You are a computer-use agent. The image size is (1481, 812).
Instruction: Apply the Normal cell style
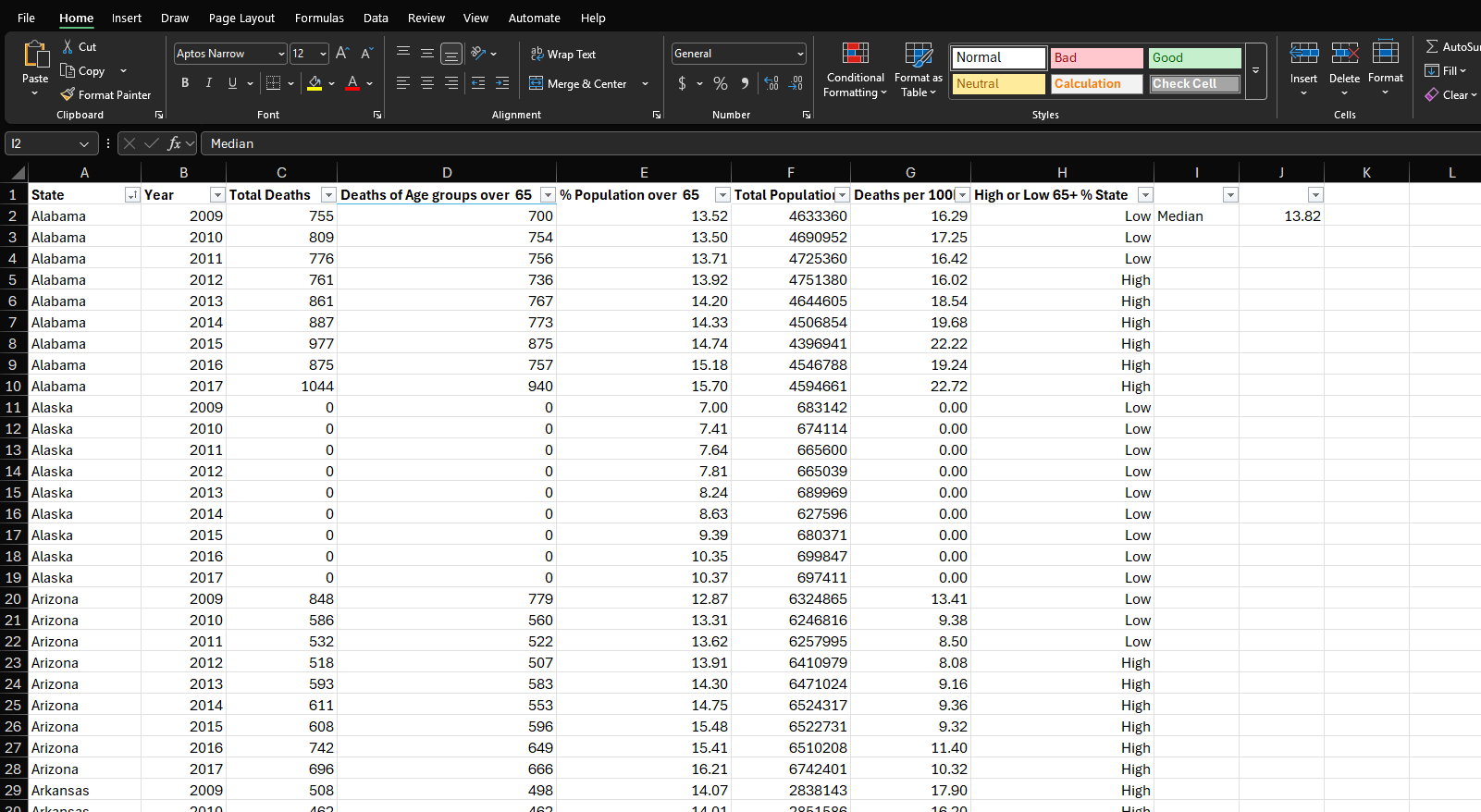coord(999,57)
